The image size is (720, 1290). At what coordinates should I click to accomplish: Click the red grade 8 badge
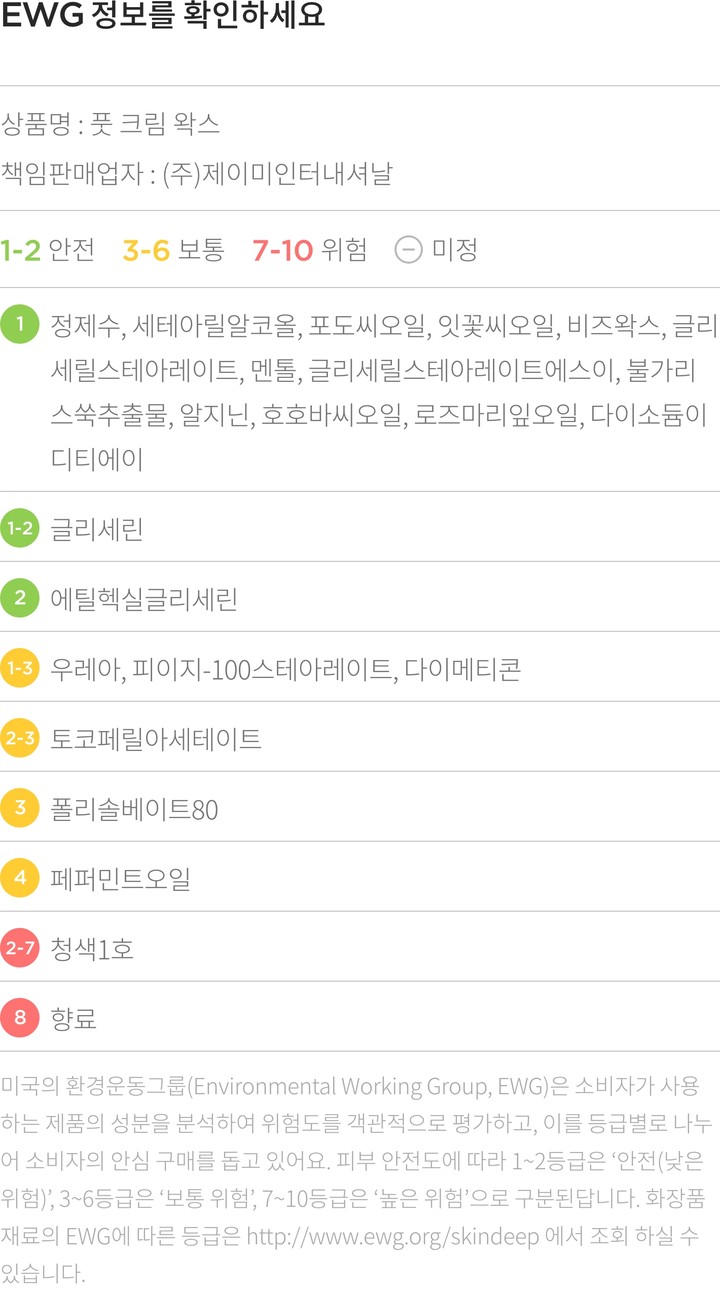[20, 1019]
